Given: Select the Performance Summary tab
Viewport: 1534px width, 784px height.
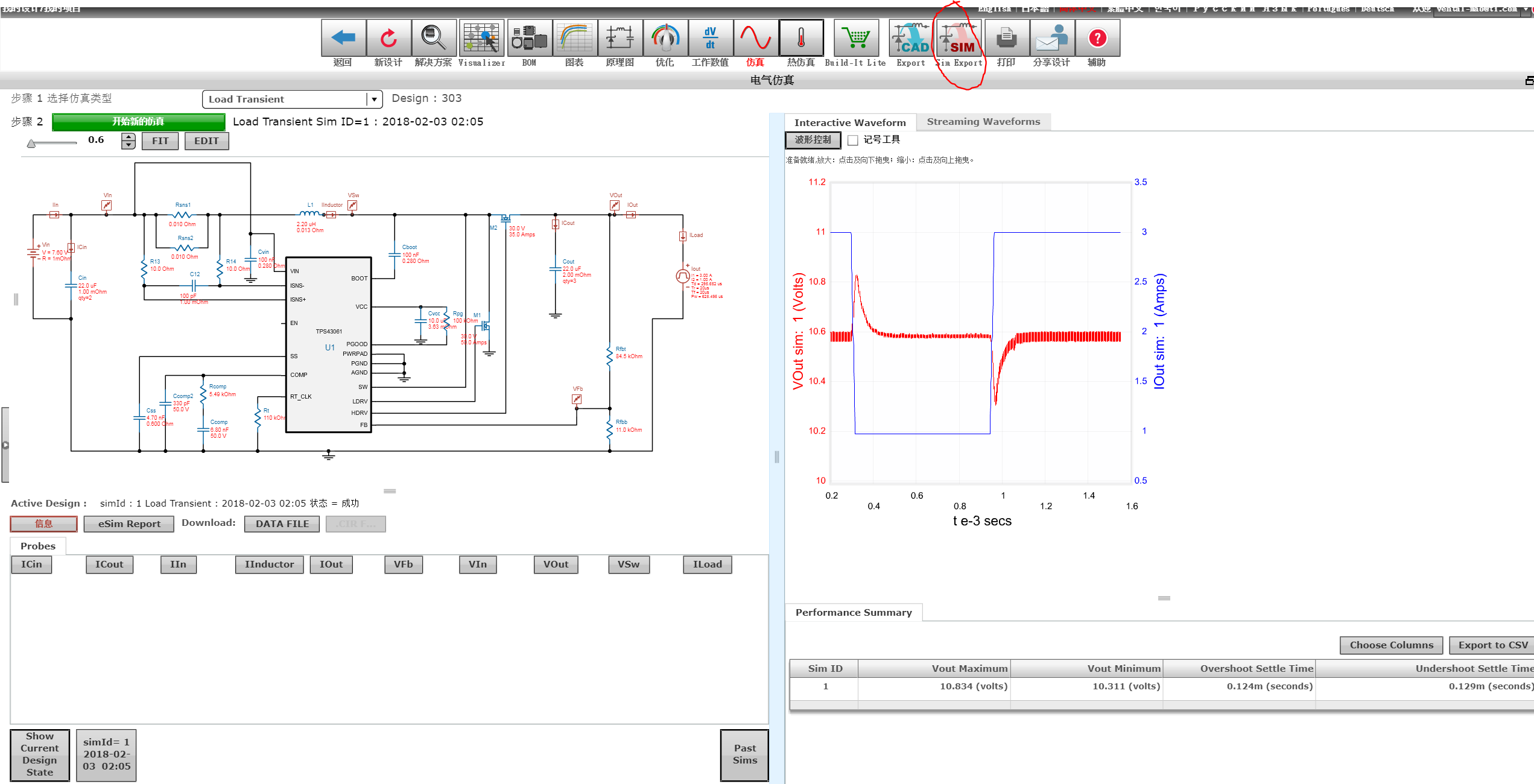Looking at the screenshot, I should [853, 613].
